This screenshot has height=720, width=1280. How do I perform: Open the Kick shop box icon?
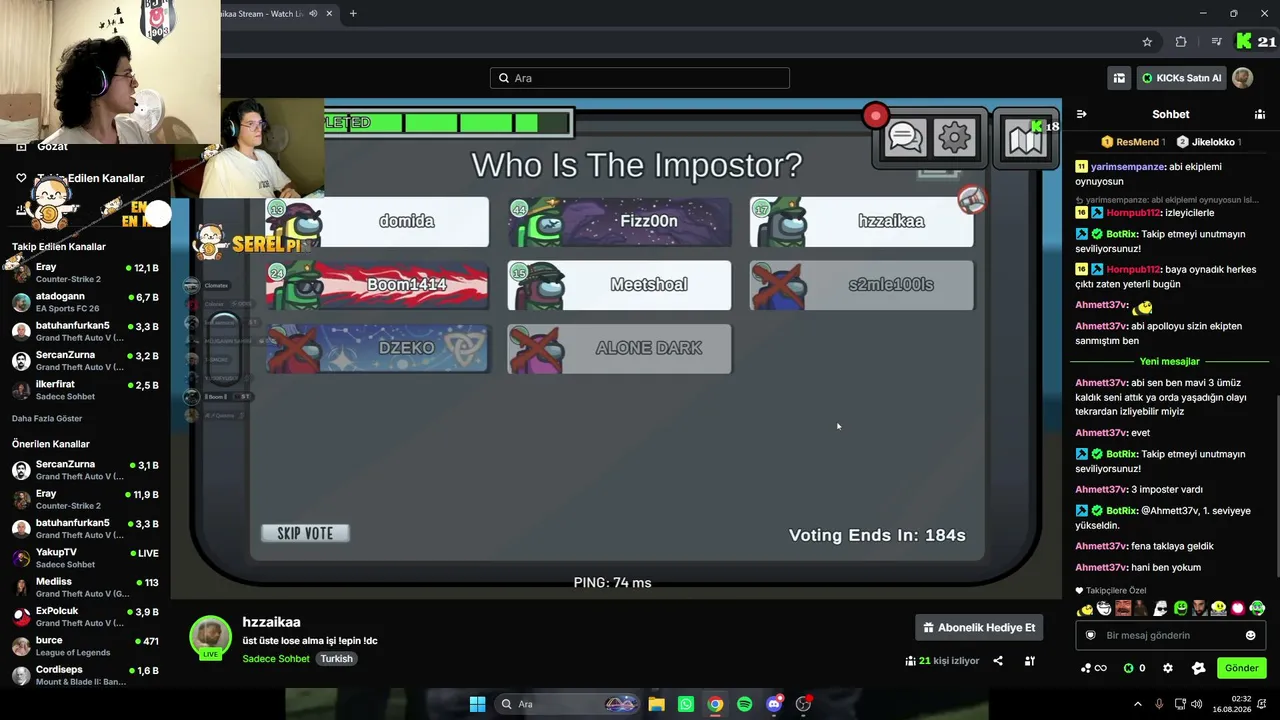pyautogui.click(x=1119, y=78)
